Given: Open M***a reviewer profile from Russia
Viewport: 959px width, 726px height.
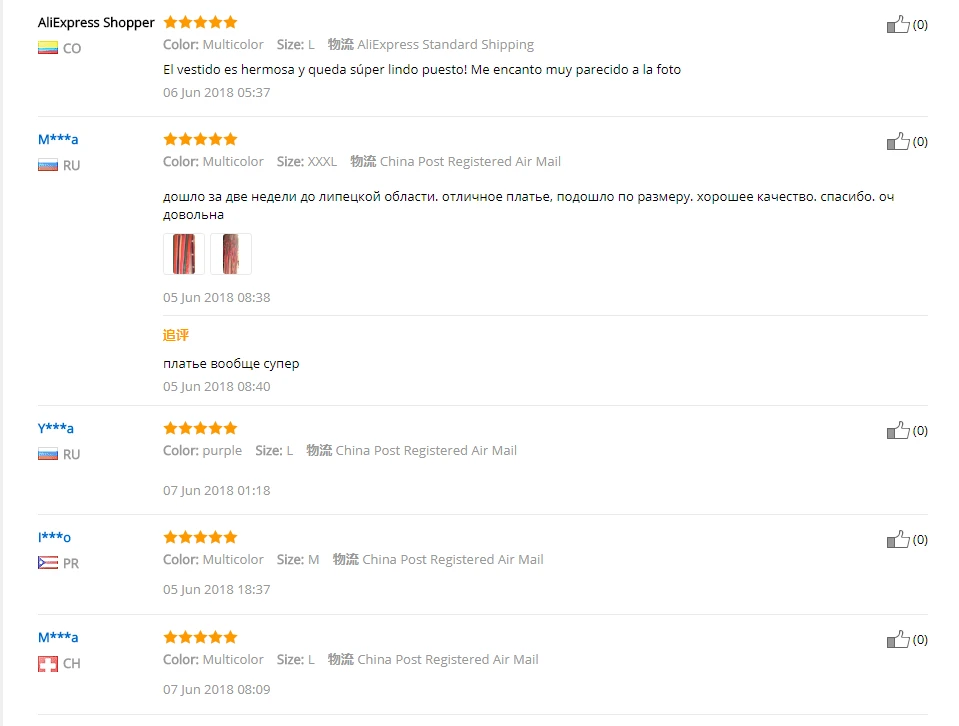Looking at the screenshot, I should [58, 139].
